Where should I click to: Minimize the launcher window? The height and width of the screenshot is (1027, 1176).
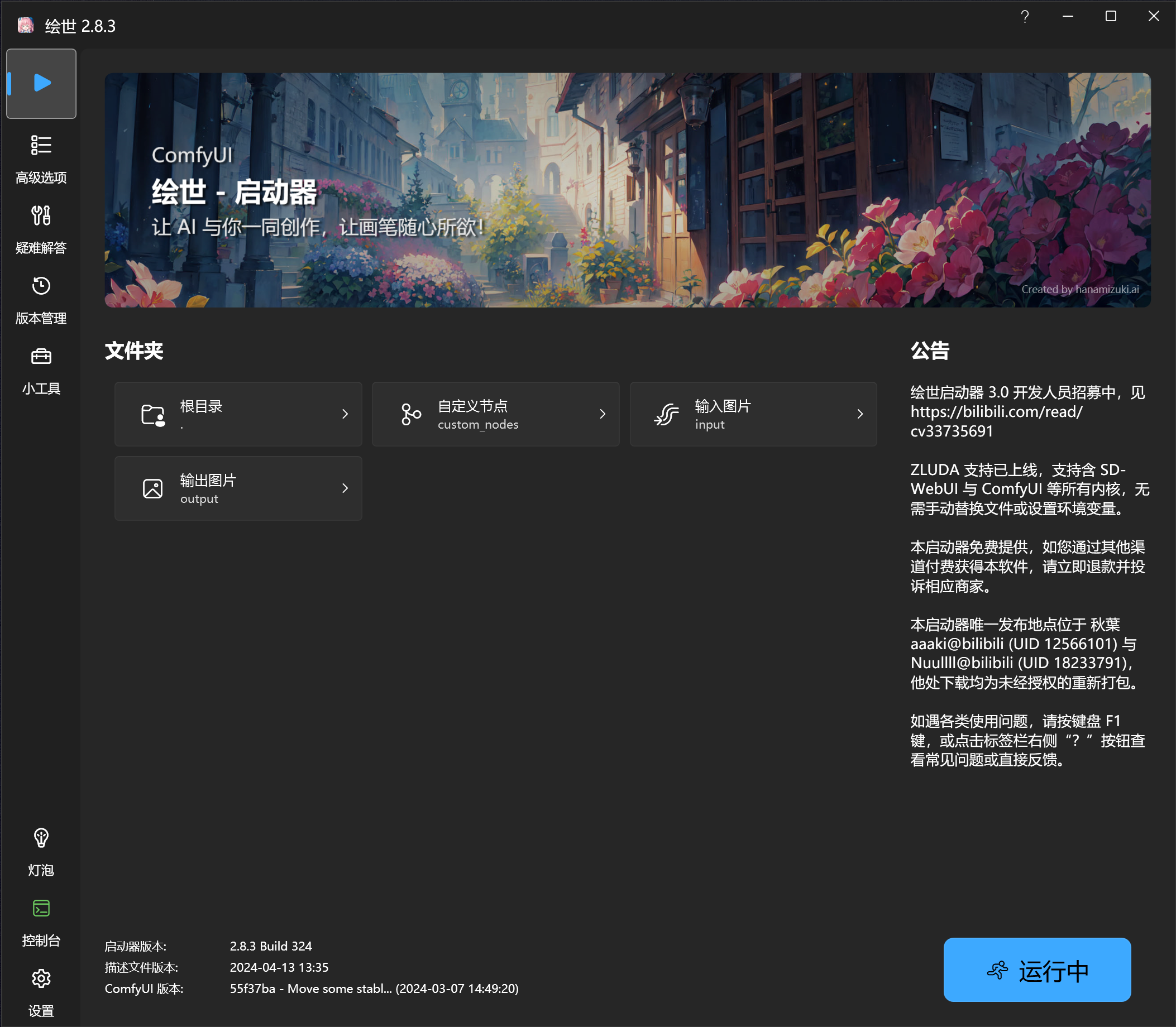(1068, 16)
